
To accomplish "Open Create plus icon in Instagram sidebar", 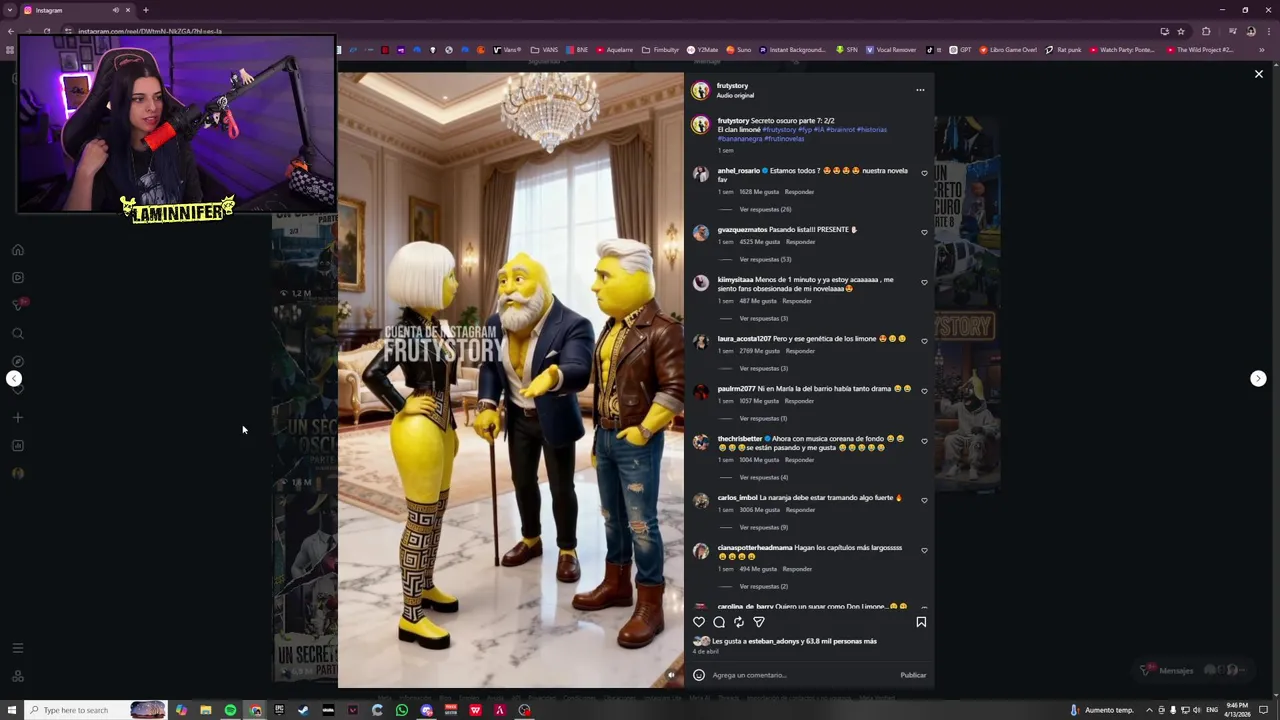I will pyautogui.click(x=17, y=418).
